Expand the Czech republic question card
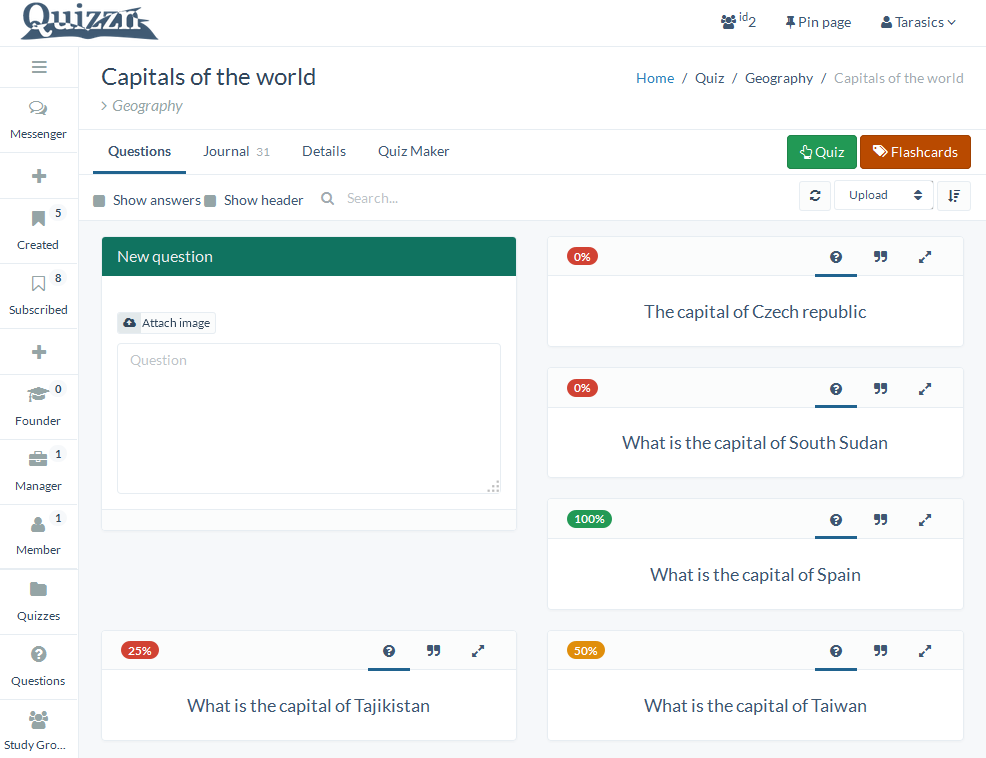986x758 pixels. click(x=925, y=257)
